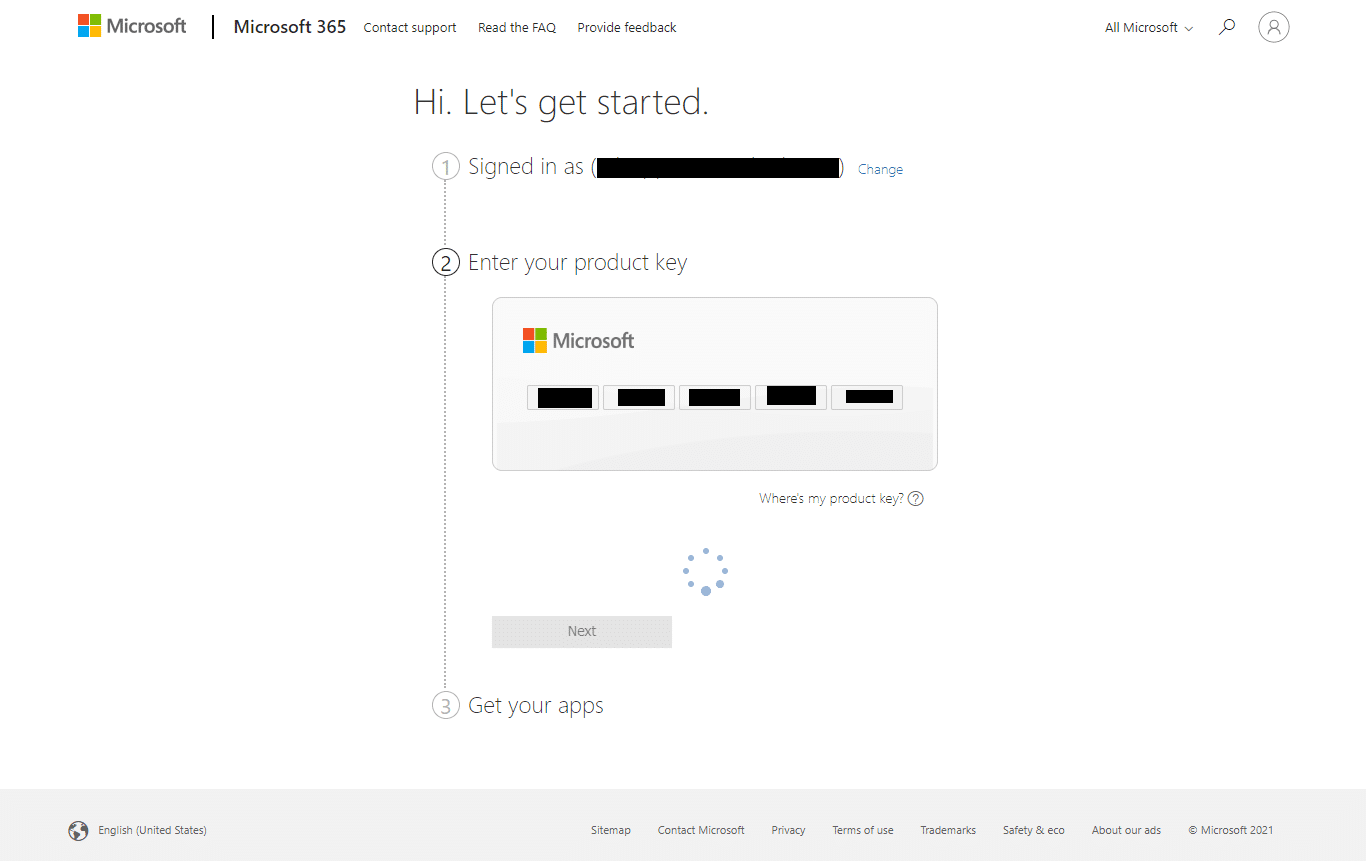Select Provide feedback in the header

(x=627, y=28)
